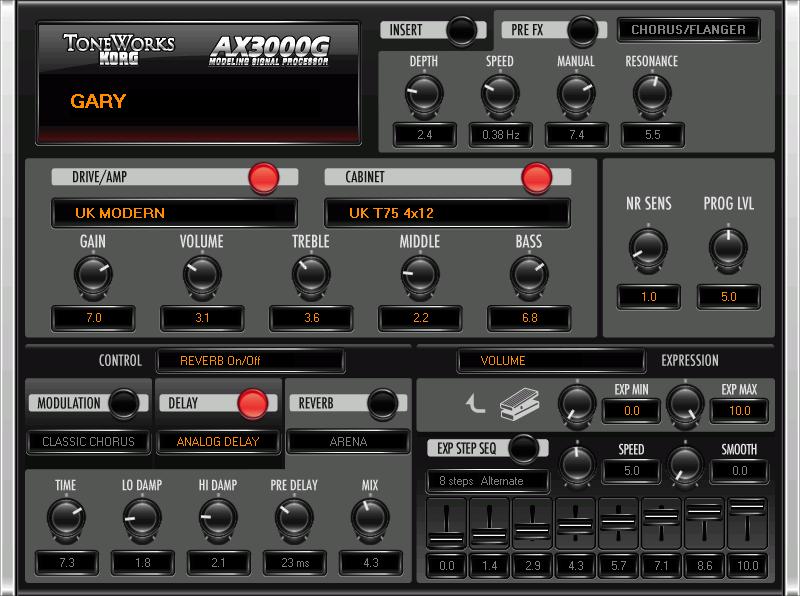Screen dimensions: 800x596
Task: Click the MANUAL knob
Action: pyautogui.click(x=576, y=94)
